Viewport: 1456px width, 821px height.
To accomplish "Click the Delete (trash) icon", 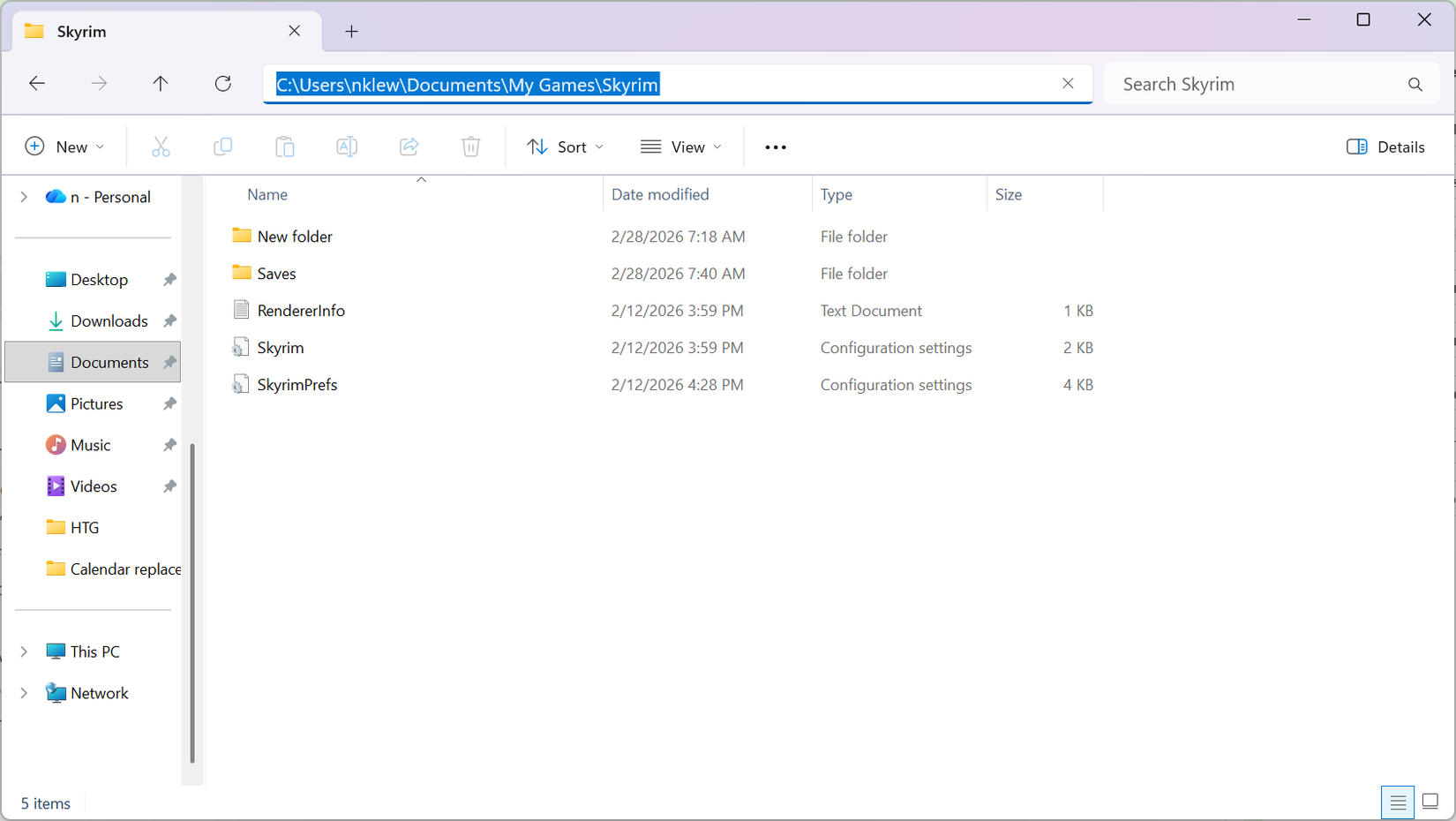I will (470, 147).
